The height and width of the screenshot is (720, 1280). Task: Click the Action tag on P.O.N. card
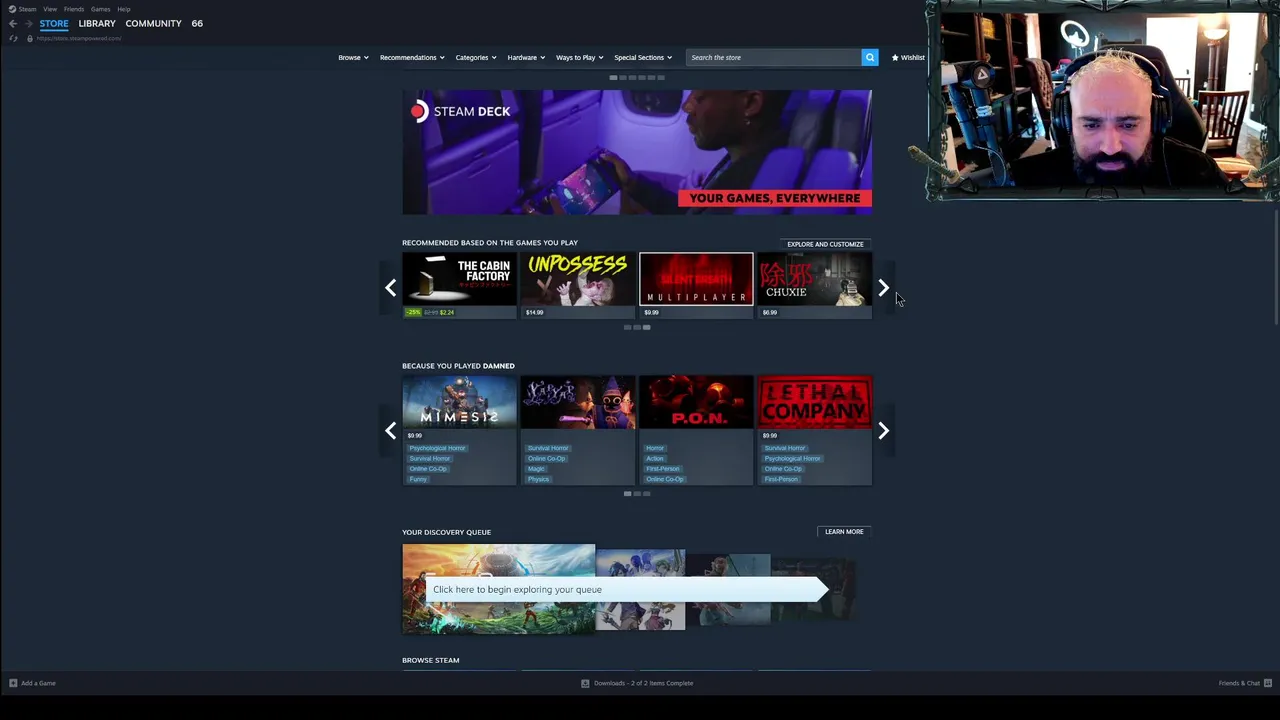[x=655, y=458]
